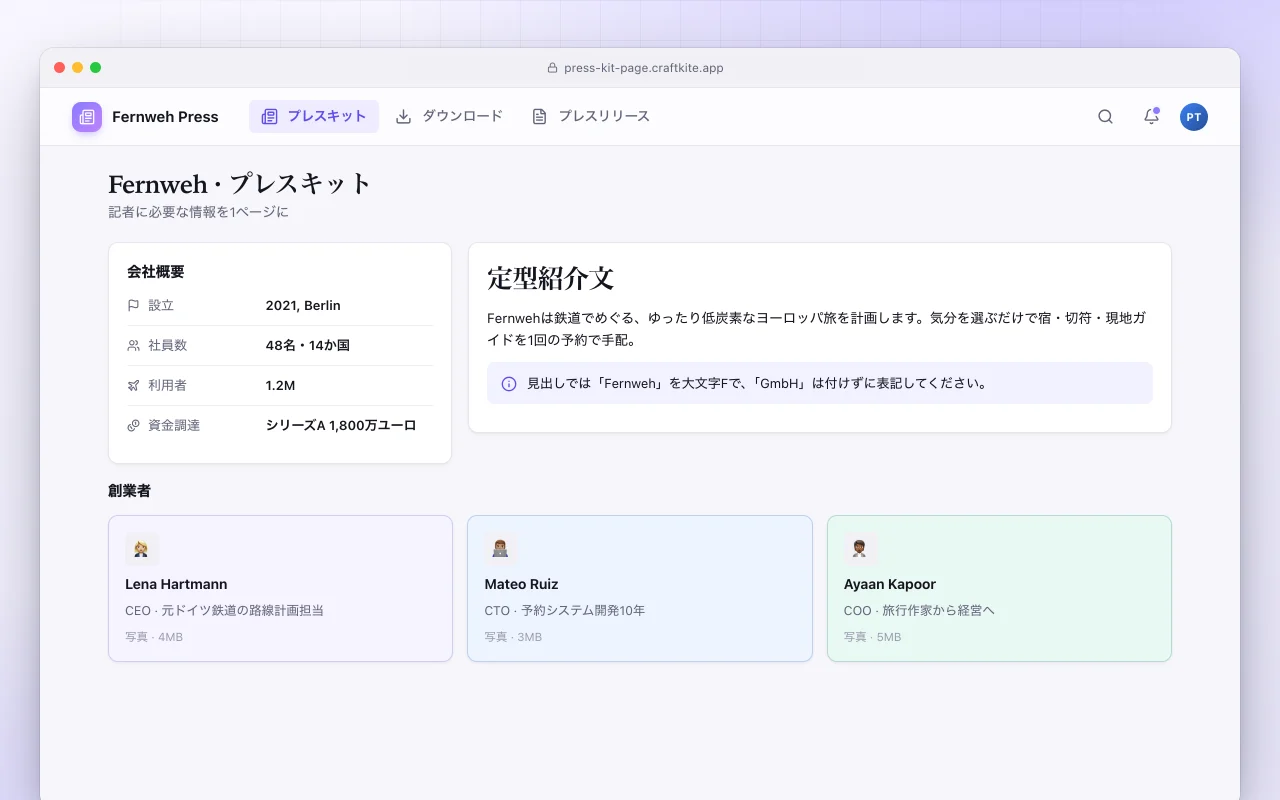Open the notifications bell icon
This screenshot has width=1280, height=800.
click(x=1151, y=117)
